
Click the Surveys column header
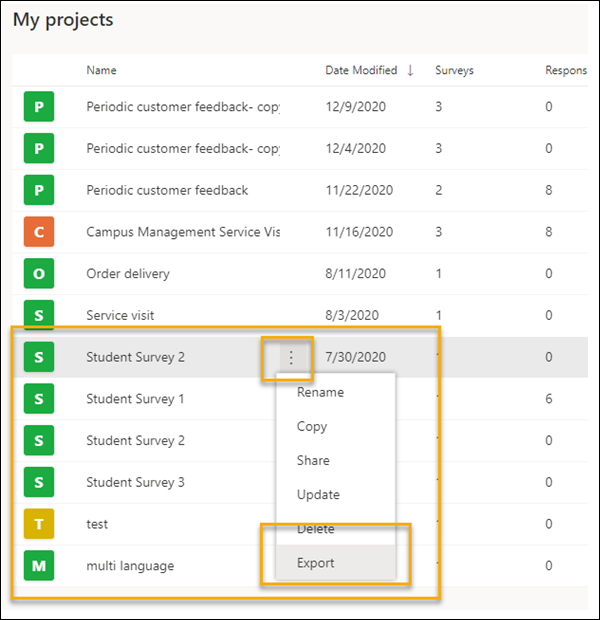click(x=454, y=70)
